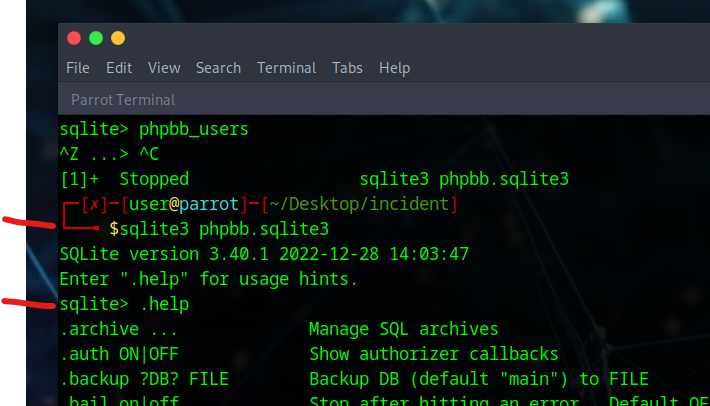
Task: Click the '.backup ?DB? FILE' entry
Action: (144, 379)
